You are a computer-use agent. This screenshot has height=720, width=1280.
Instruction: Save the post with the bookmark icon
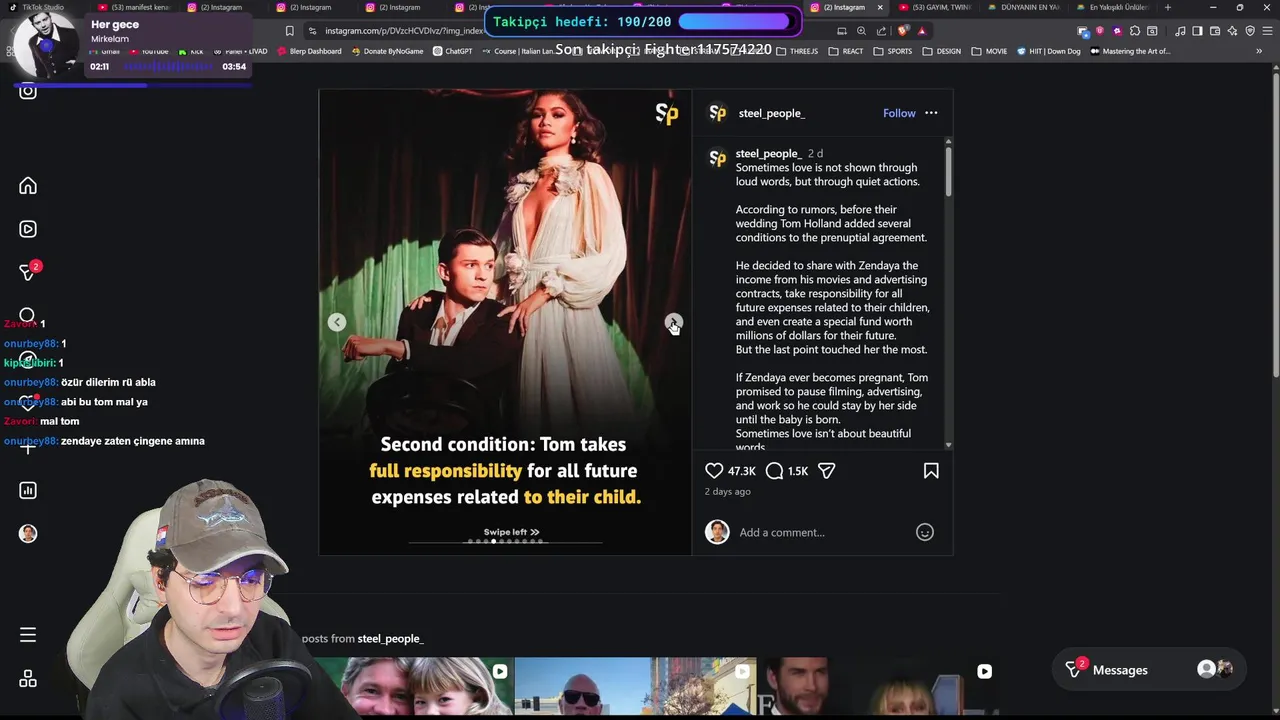[x=931, y=471]
